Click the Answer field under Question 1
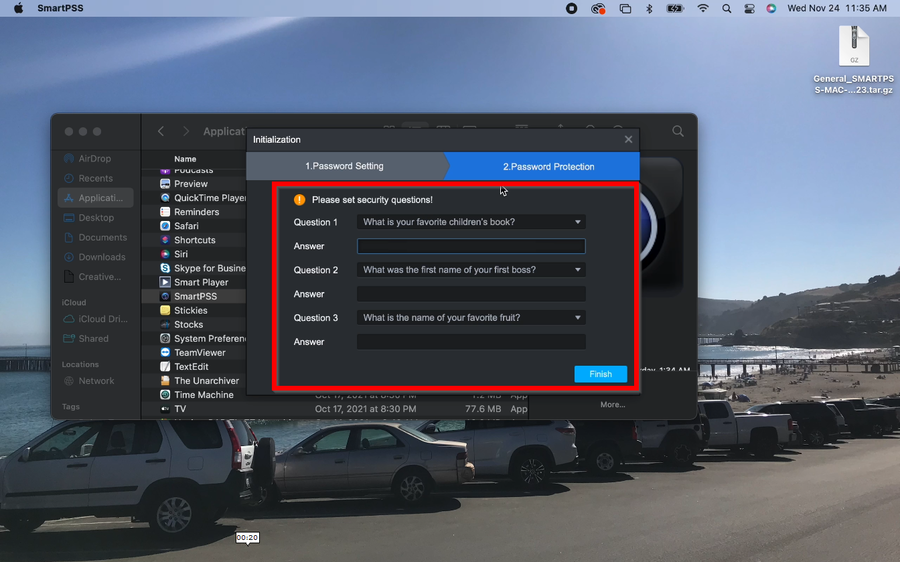The height and width of the screenshot is (562, 900). [471, 246]
